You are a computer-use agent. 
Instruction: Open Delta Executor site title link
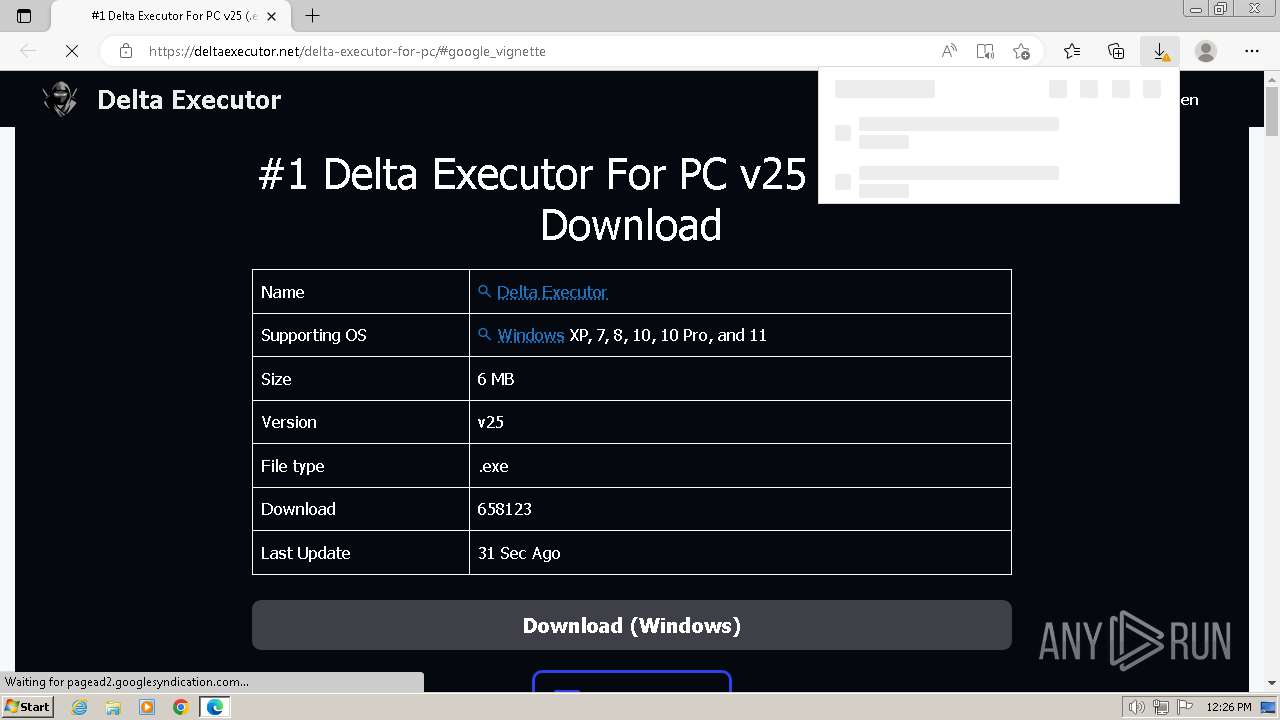point(189,99)
